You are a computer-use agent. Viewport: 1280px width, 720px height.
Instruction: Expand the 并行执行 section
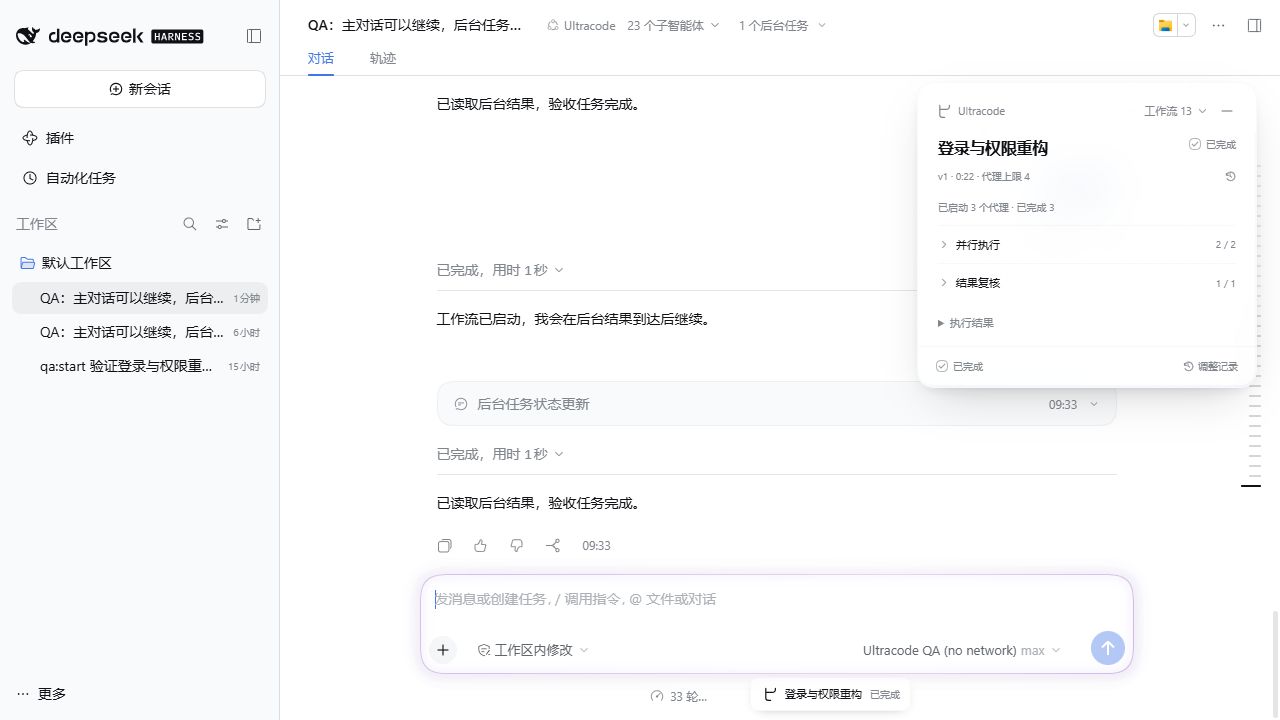[1086, 245]
